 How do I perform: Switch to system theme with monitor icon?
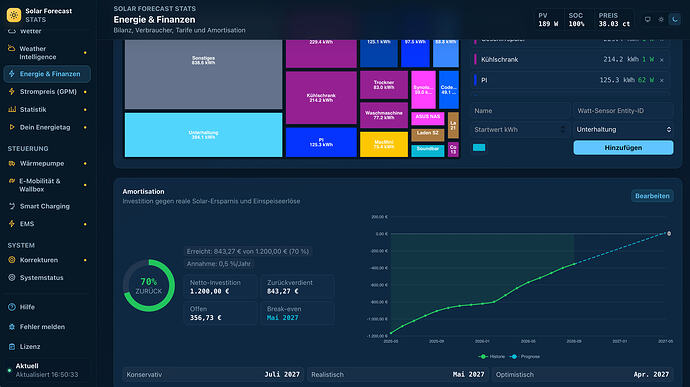click(x=647, y=19)
